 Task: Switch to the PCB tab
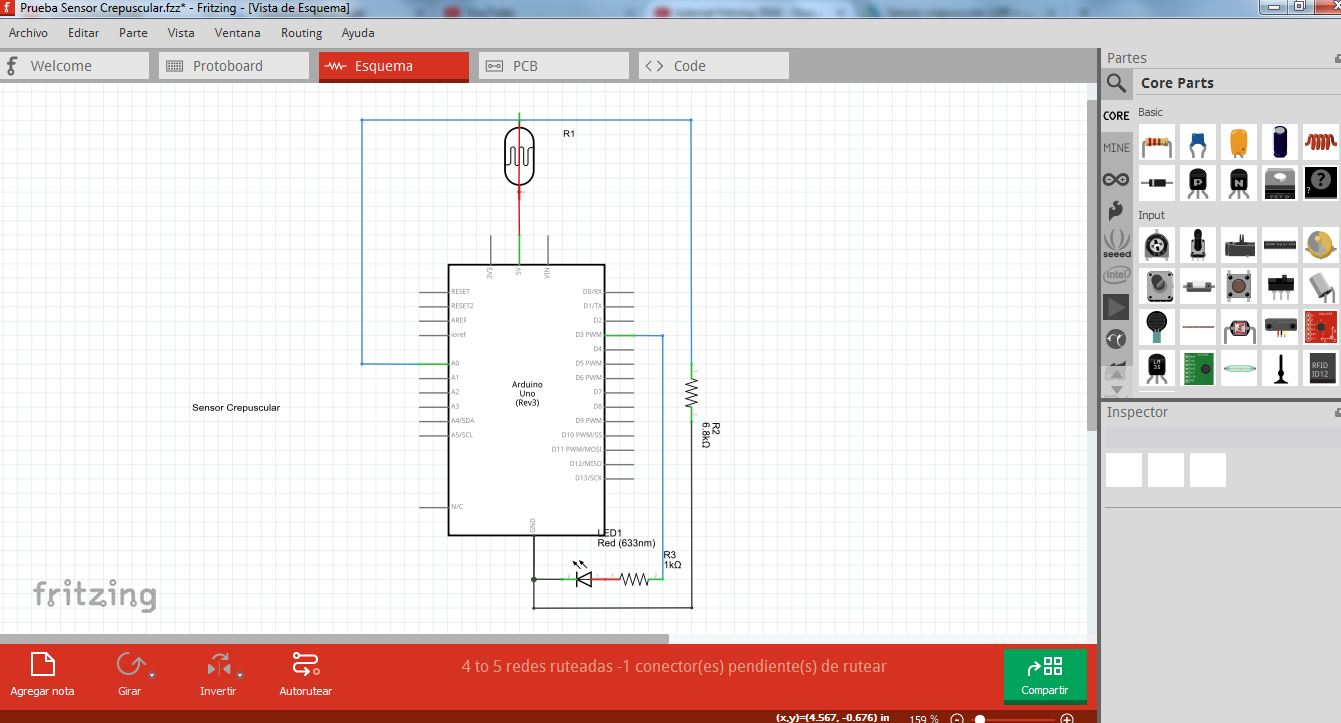tap(553, 66)
